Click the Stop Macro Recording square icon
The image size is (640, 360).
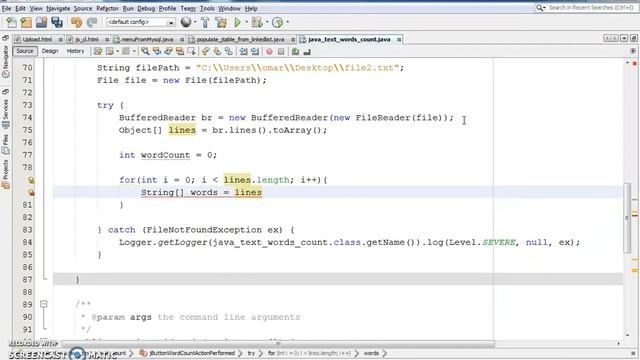pos(281,51)
